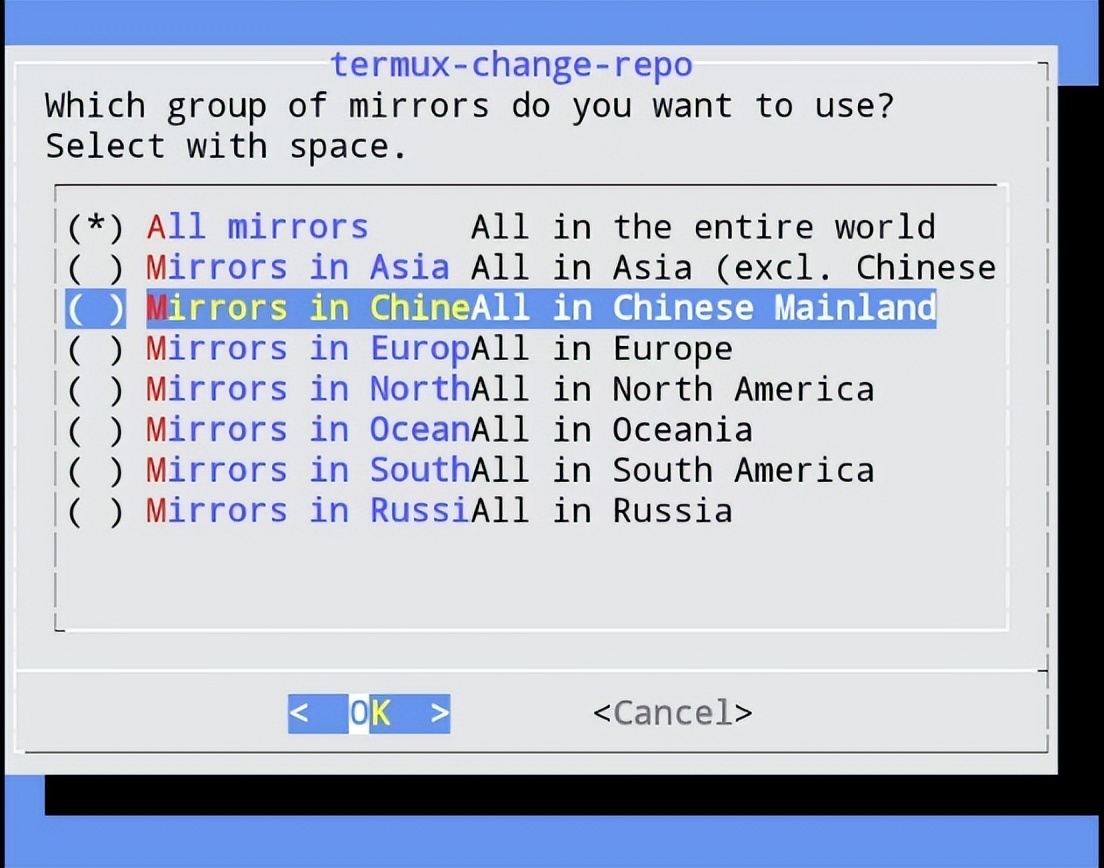Confirm selection with the OK button
Image resolution: width=1104 pixels, height=868 pixels.
(369, 714)
